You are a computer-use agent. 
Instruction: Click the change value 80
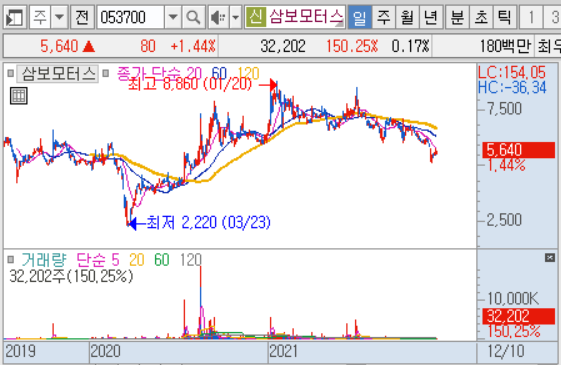tap(148, 46)
